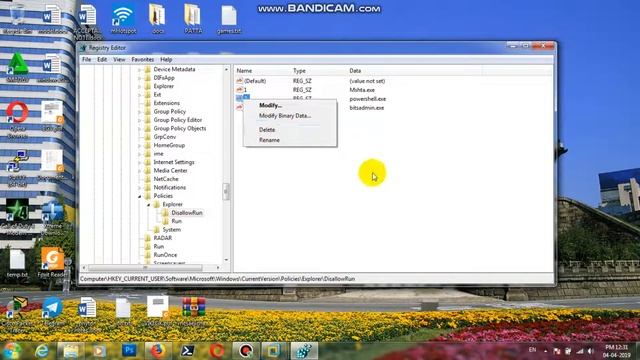The width and height of the screenshot is (640, 360).
Task: Choose Rename from the context menu
Action: (269, 140)
